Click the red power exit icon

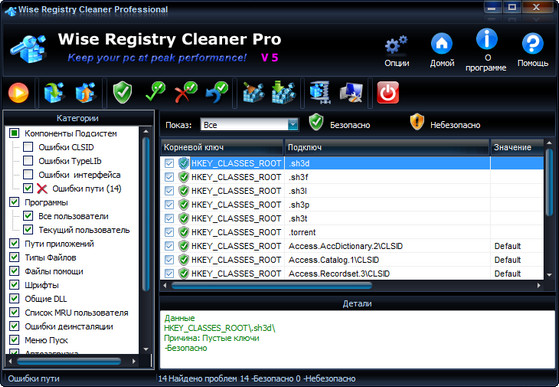tap(388, 93)
